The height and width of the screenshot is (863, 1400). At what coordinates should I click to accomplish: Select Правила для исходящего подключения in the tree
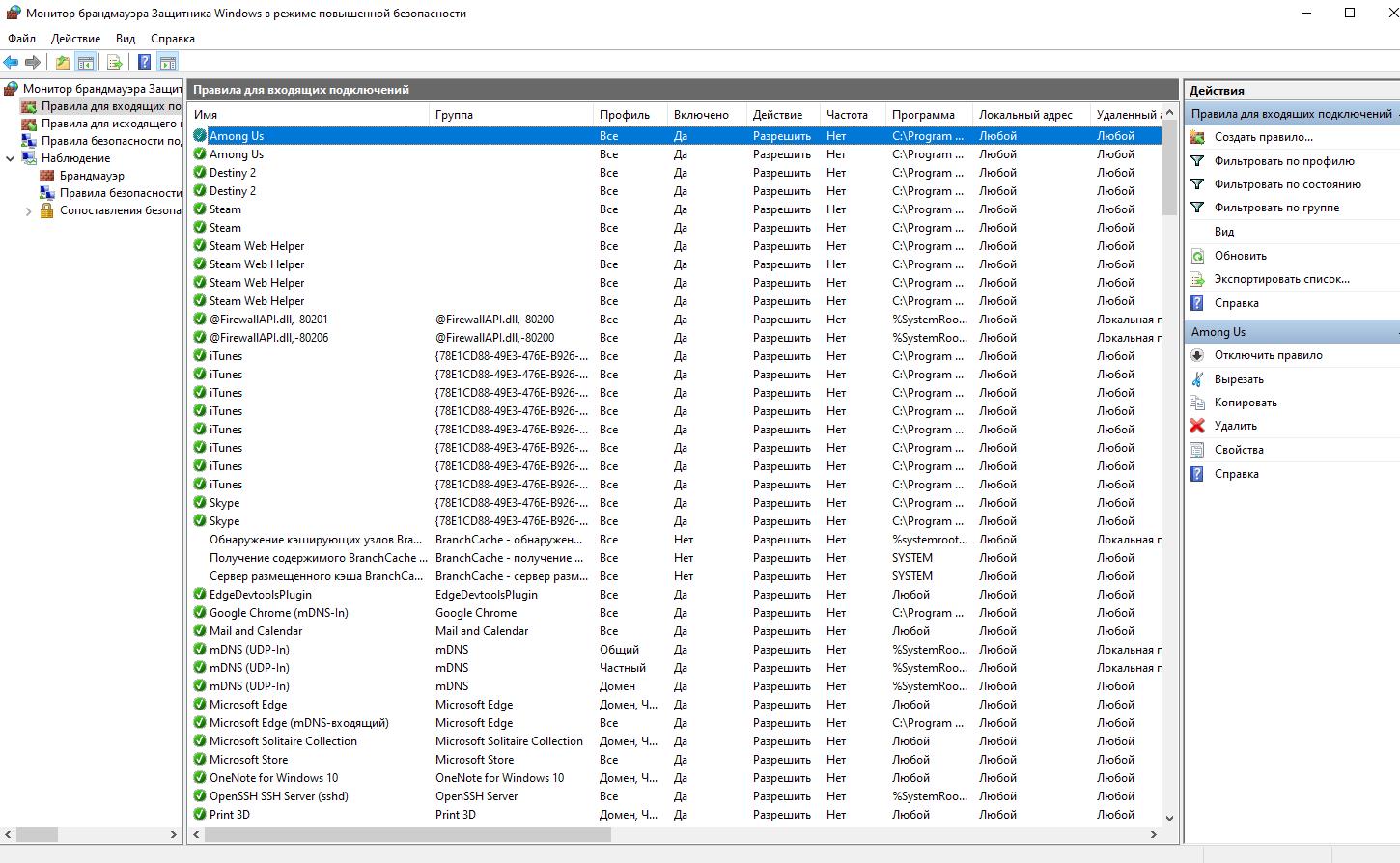pyautogui.click(x=110, y=124)
